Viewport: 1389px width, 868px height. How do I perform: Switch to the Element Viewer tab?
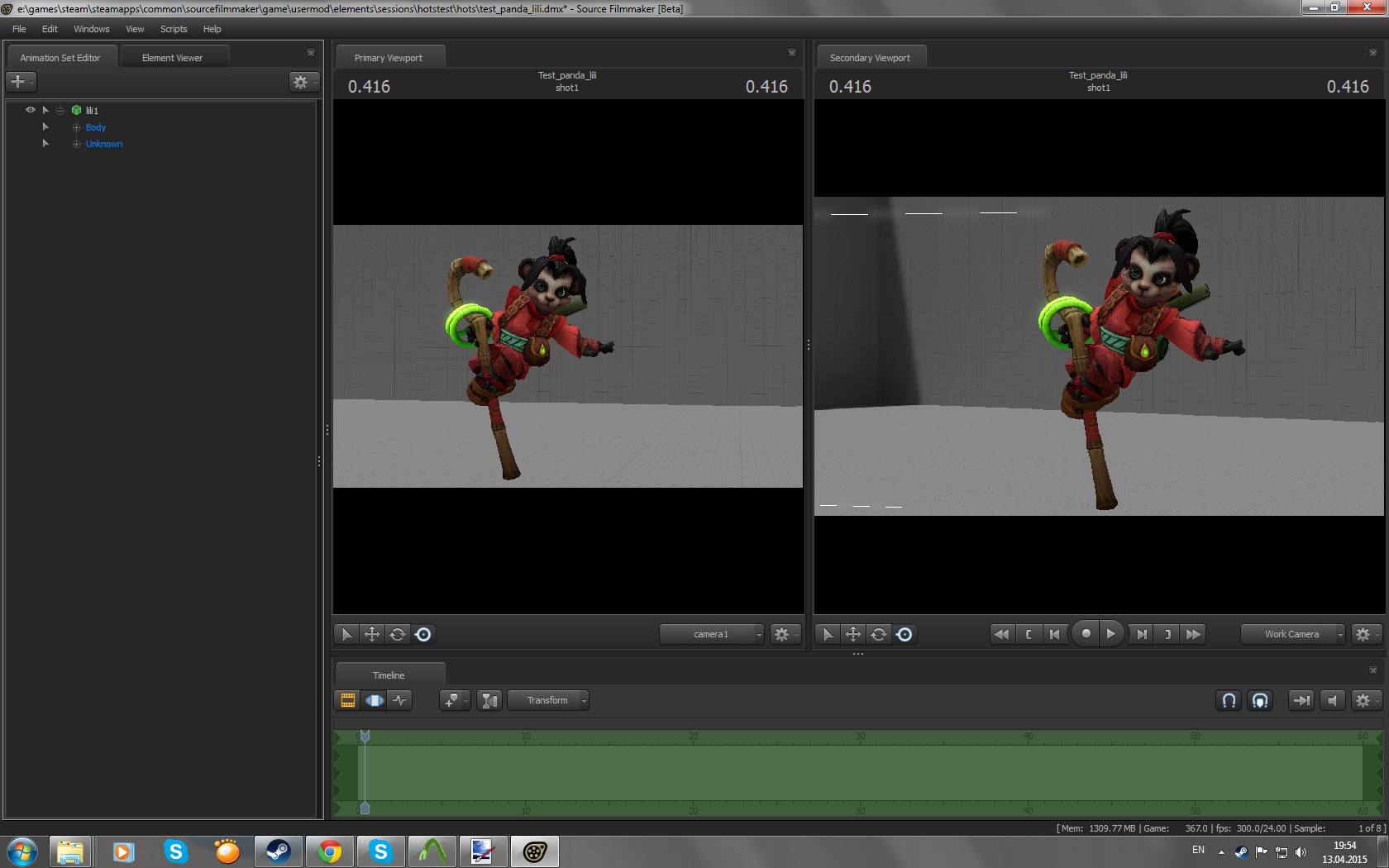click(x=173, y=57)
